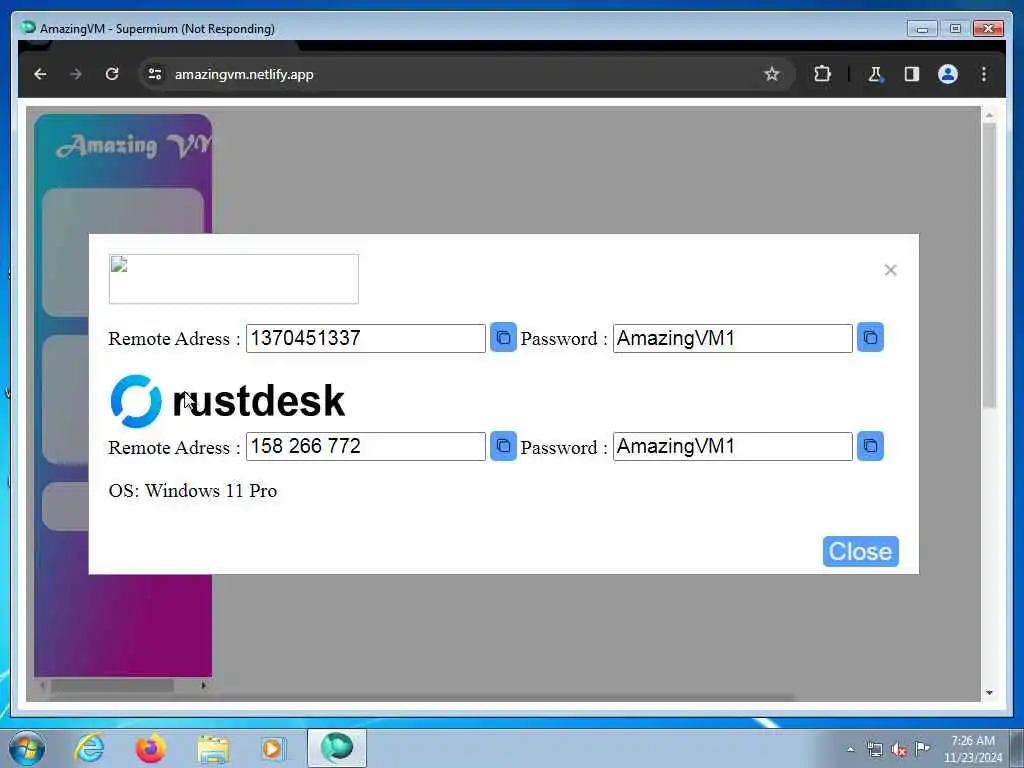1024x768 pixels.
Task: Click the broken image placeholder in dialog
Action: [234, 279]
